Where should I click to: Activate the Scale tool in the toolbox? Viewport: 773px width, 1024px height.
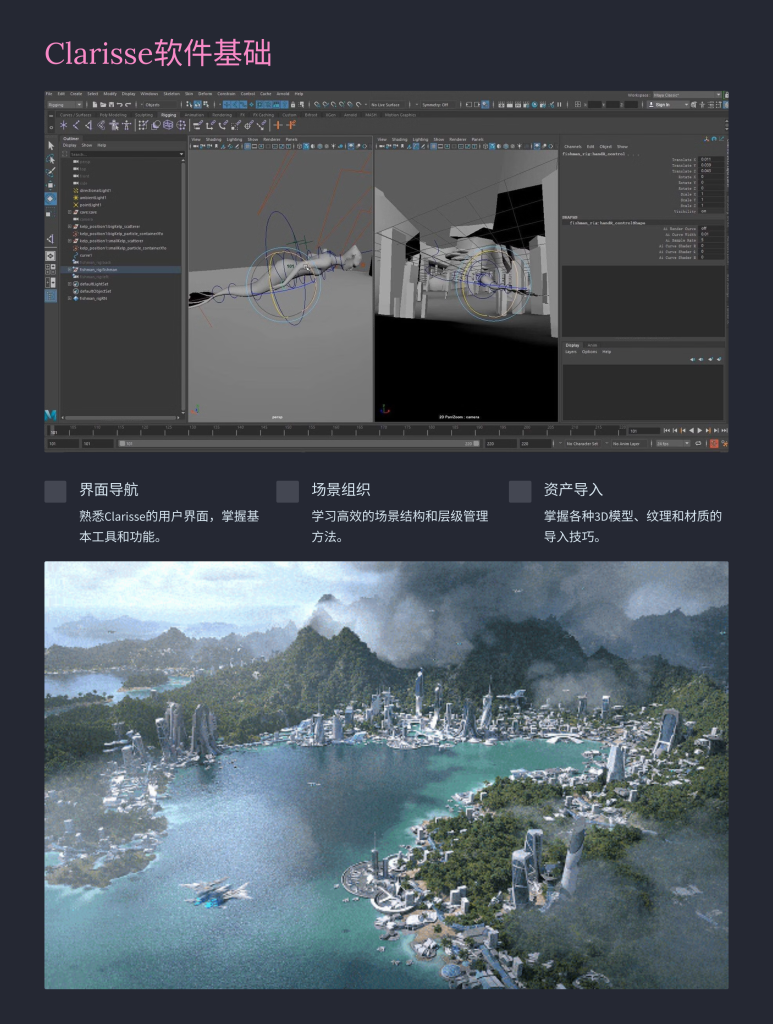tap(50, 214)
